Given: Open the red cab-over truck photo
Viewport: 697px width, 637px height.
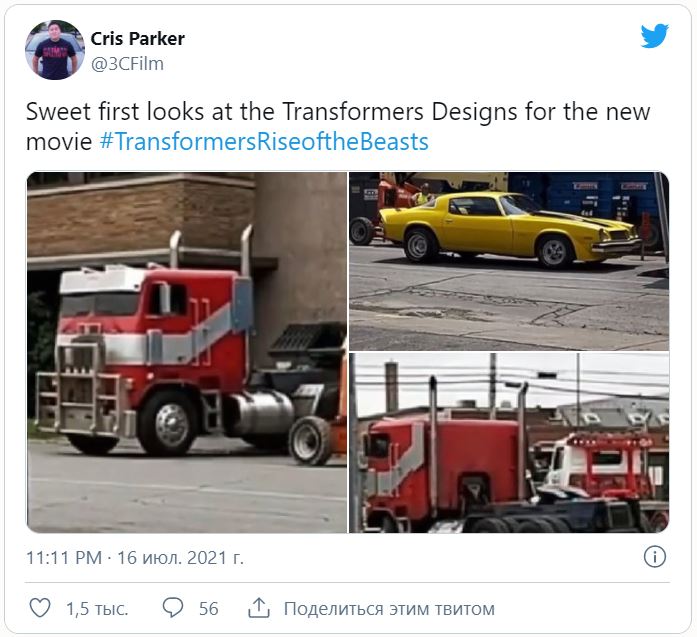Looking at the screenshot, I should coord(187,353).
